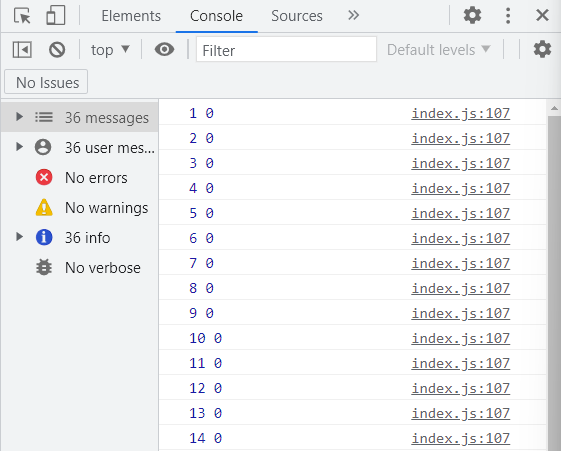The image size is (561, 451).
Task: Select the Console tab
Action: pyautogui.click(x=216, y=16)
